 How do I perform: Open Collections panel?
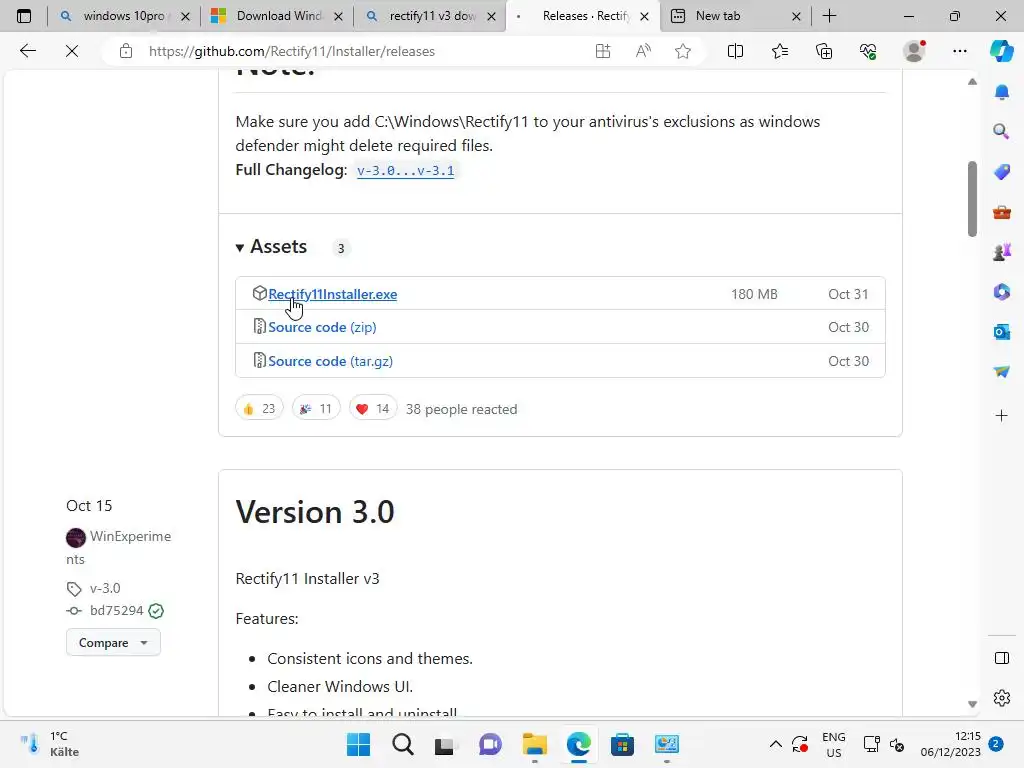point(824,51)
